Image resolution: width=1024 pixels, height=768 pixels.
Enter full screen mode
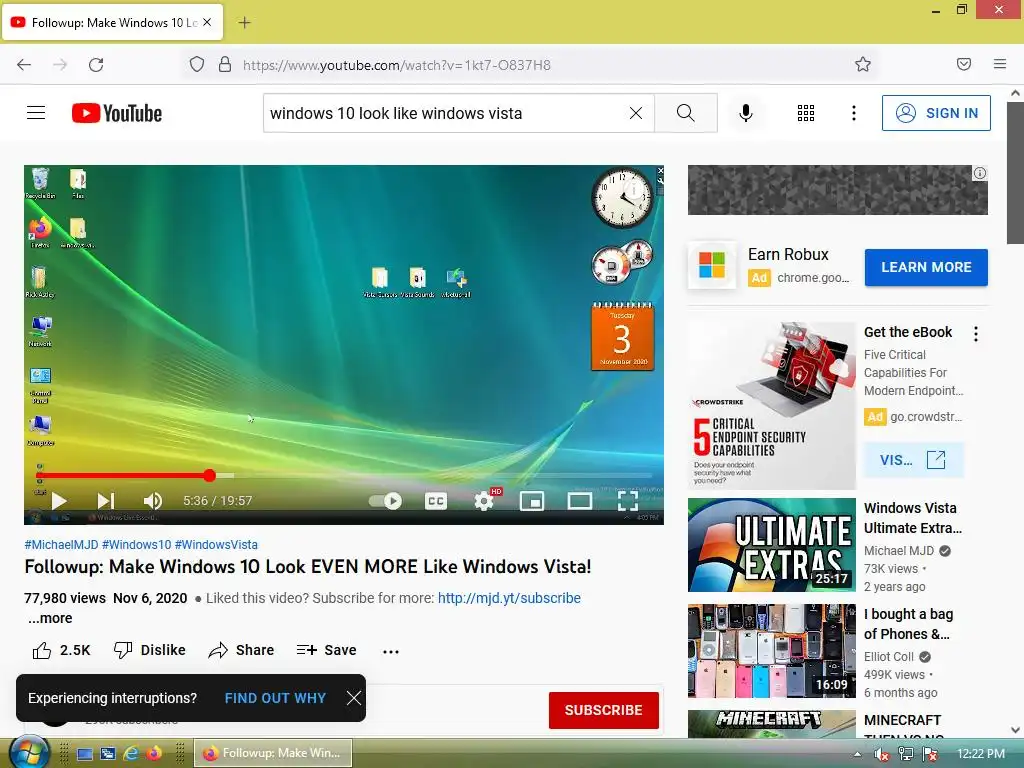coord(628,501)
